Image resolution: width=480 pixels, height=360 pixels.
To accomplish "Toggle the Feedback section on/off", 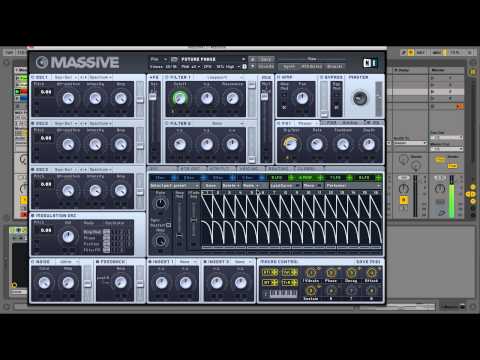I will click(x=98, y=262).
